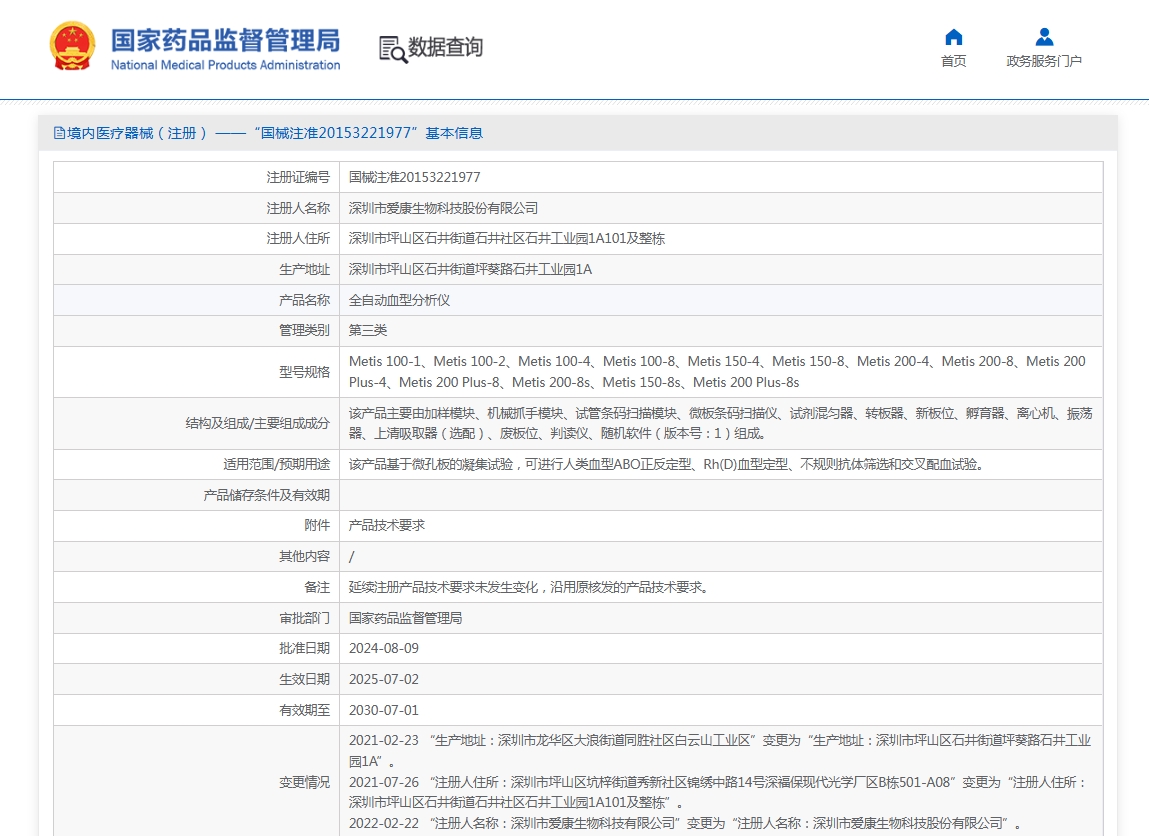Click the 首页 text link
Screen dimensions: 1149x836
tap(953, 61)
